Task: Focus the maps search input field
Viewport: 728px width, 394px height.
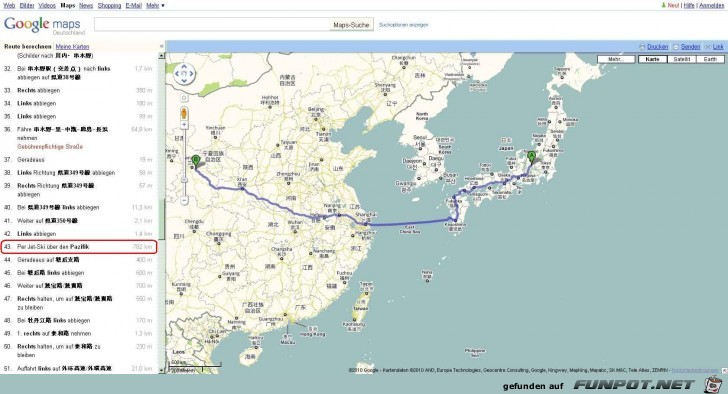Action: point(211,25)
